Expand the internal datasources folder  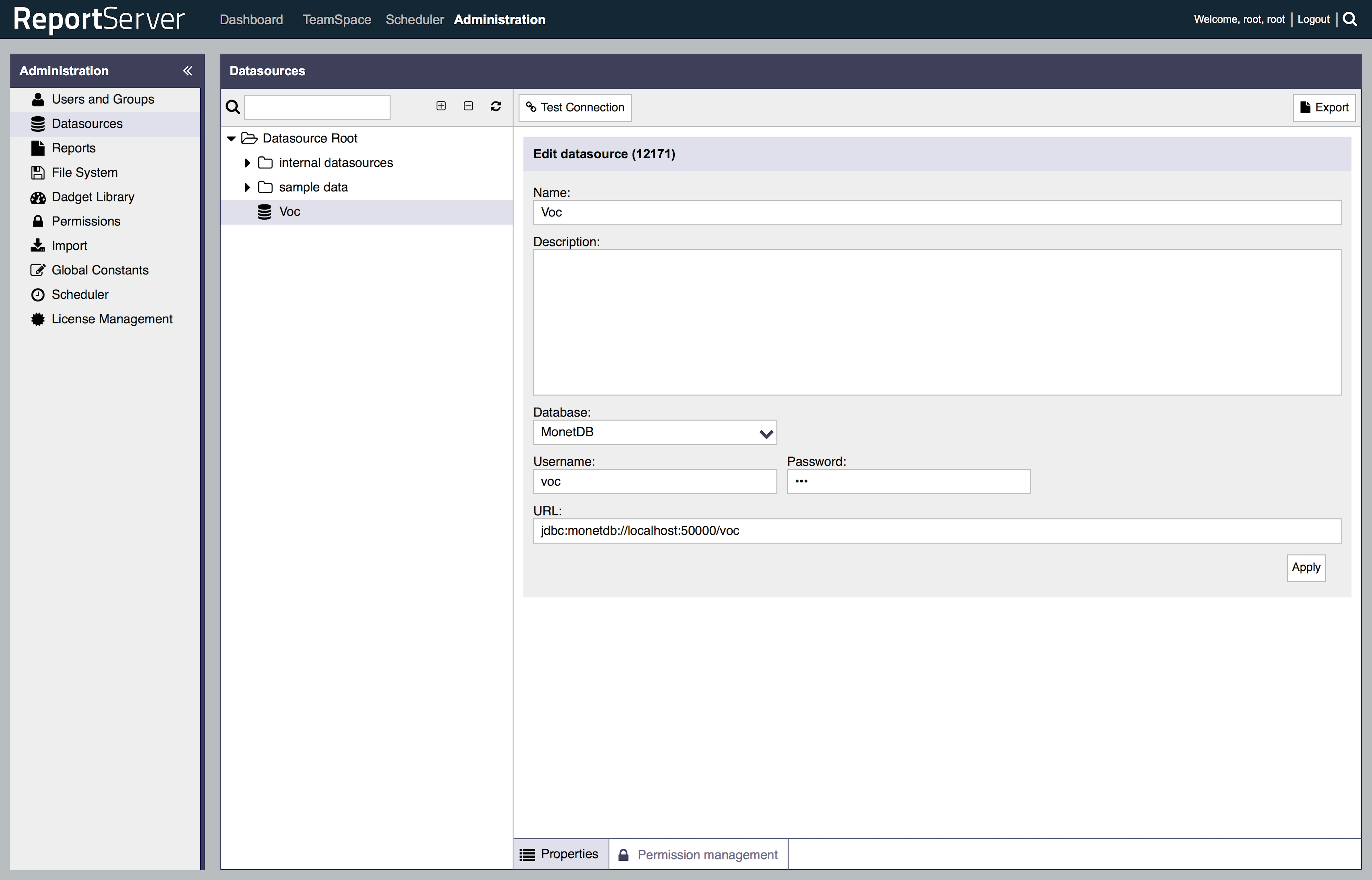tap(247, 163)
